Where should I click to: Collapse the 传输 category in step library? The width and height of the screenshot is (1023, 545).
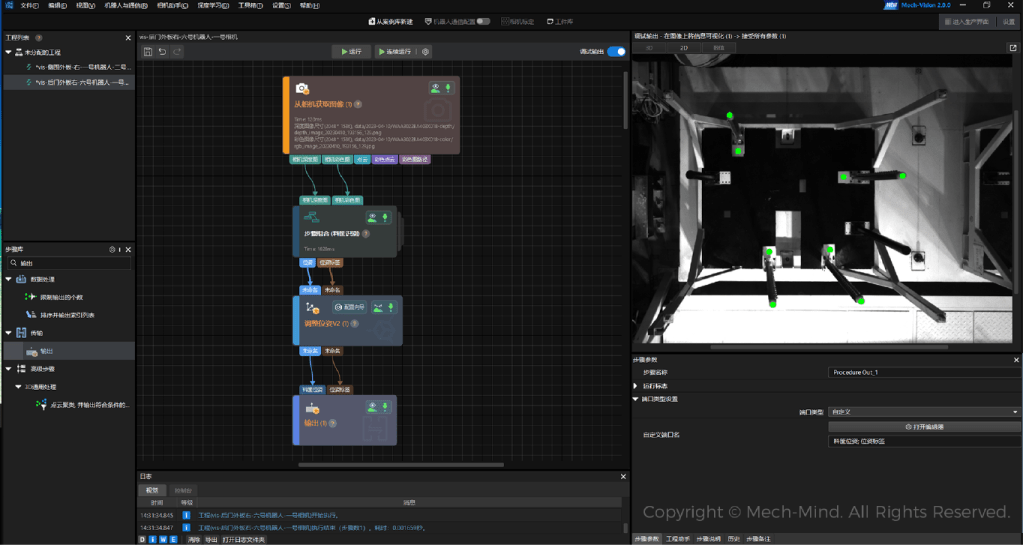point(8,332)
